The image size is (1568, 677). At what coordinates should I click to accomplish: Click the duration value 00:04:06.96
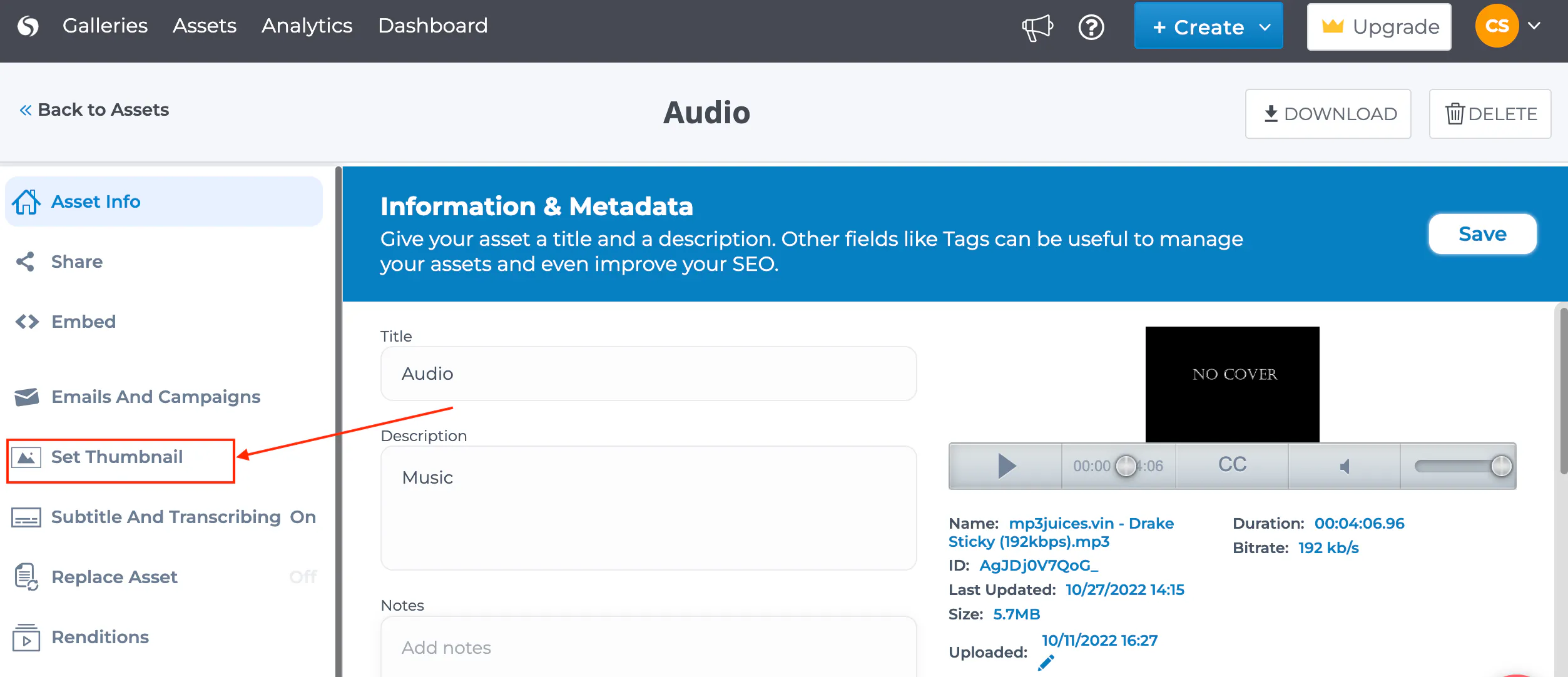point(1359,524)
